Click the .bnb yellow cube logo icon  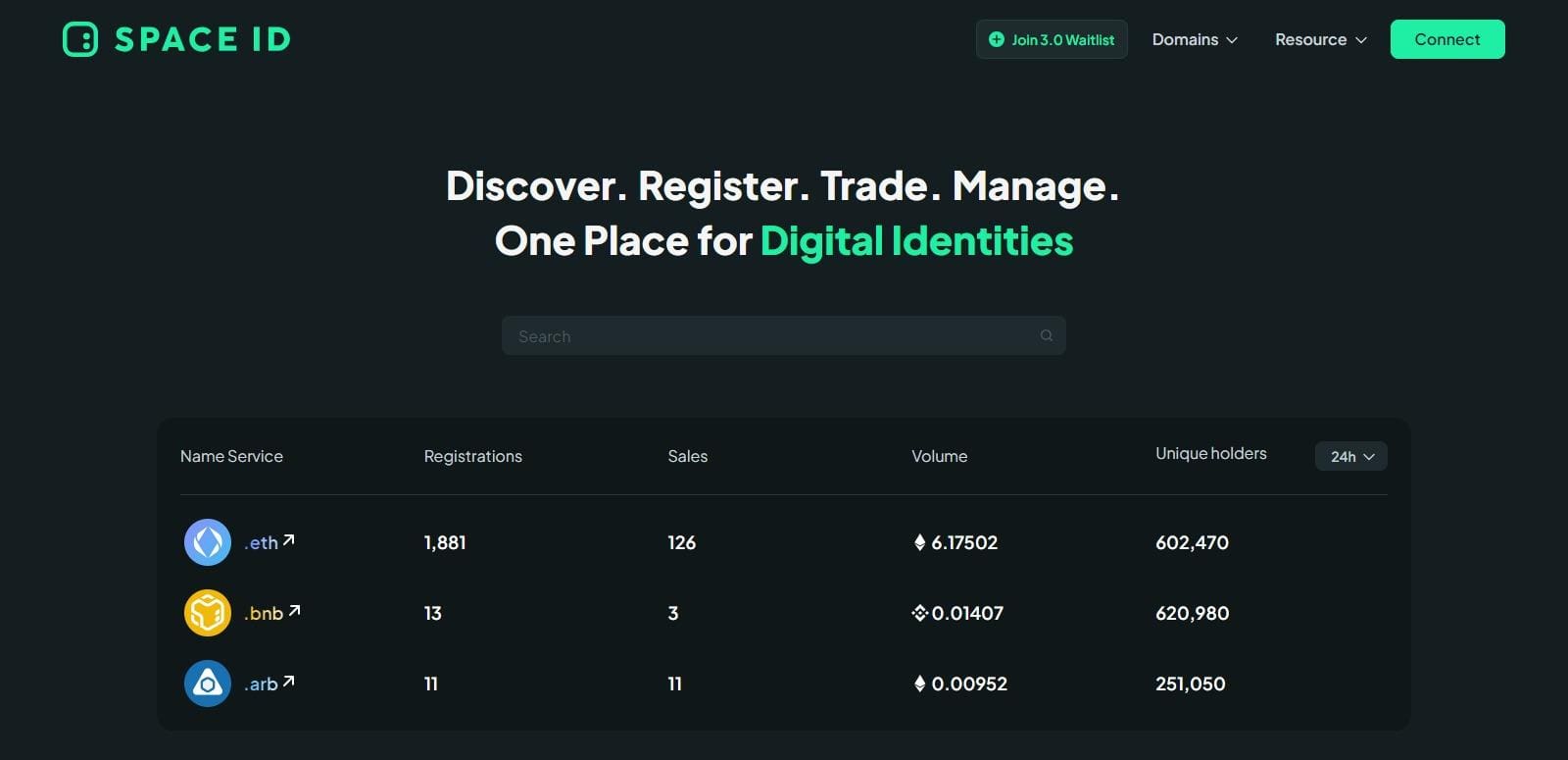(208, 613)
